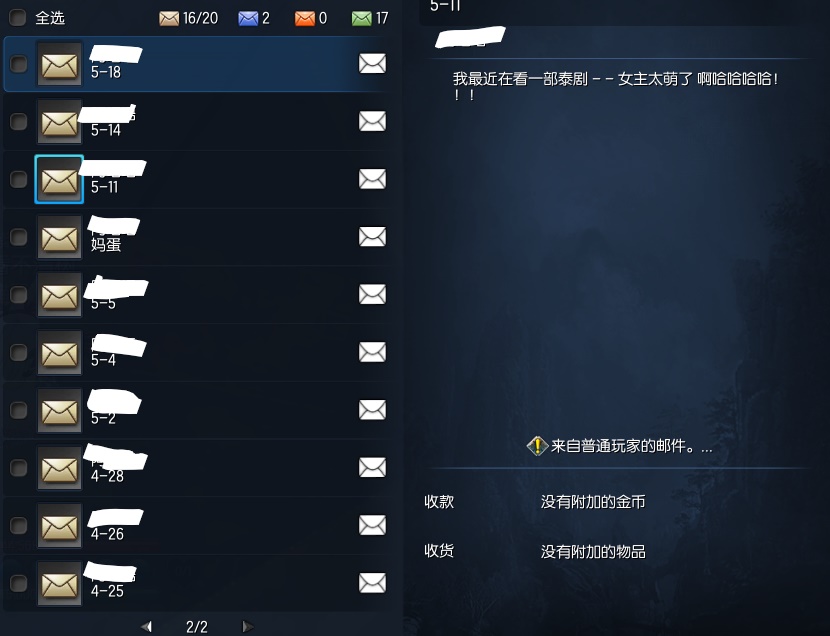The image size is (830, 636).
Task: Click white read-status envelope on 4-28 row
Action: 372,467
